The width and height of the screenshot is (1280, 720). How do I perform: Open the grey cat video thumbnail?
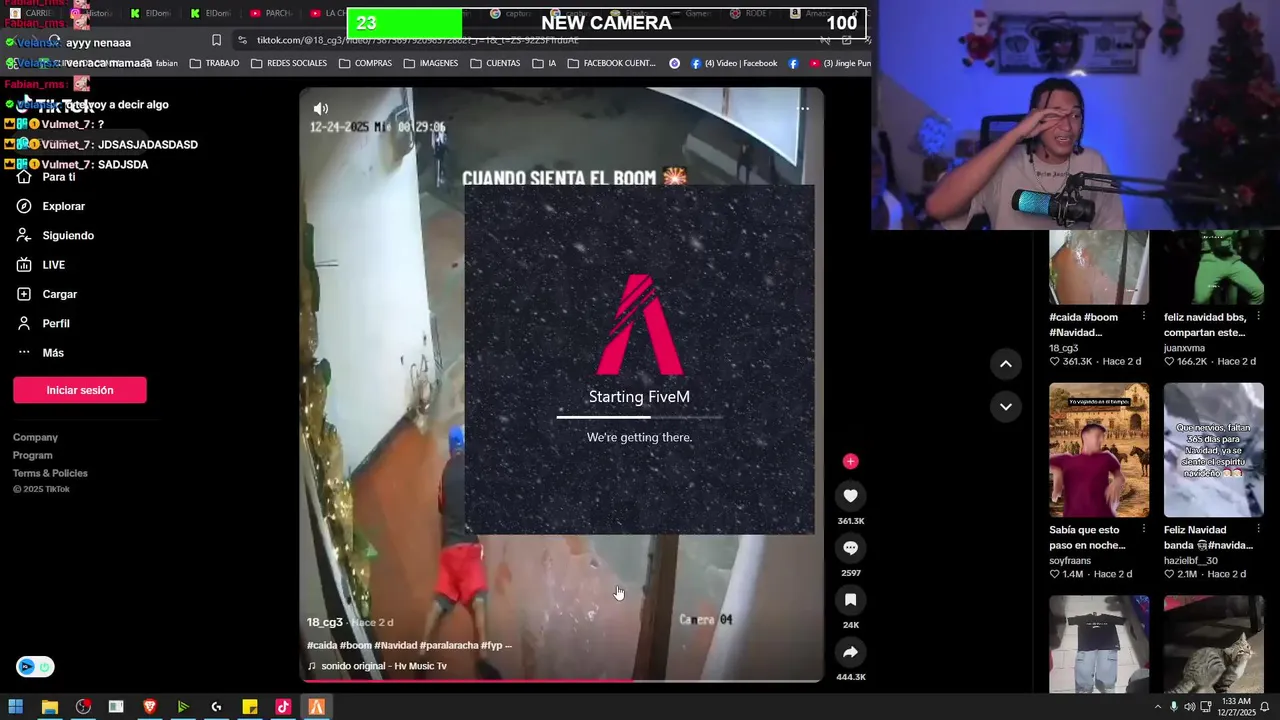point(1214,644)
